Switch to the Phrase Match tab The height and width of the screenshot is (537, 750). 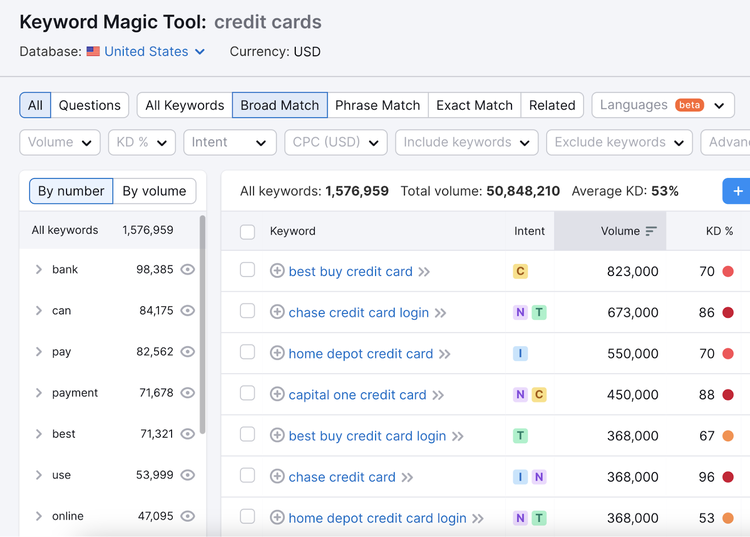[377, 105]
